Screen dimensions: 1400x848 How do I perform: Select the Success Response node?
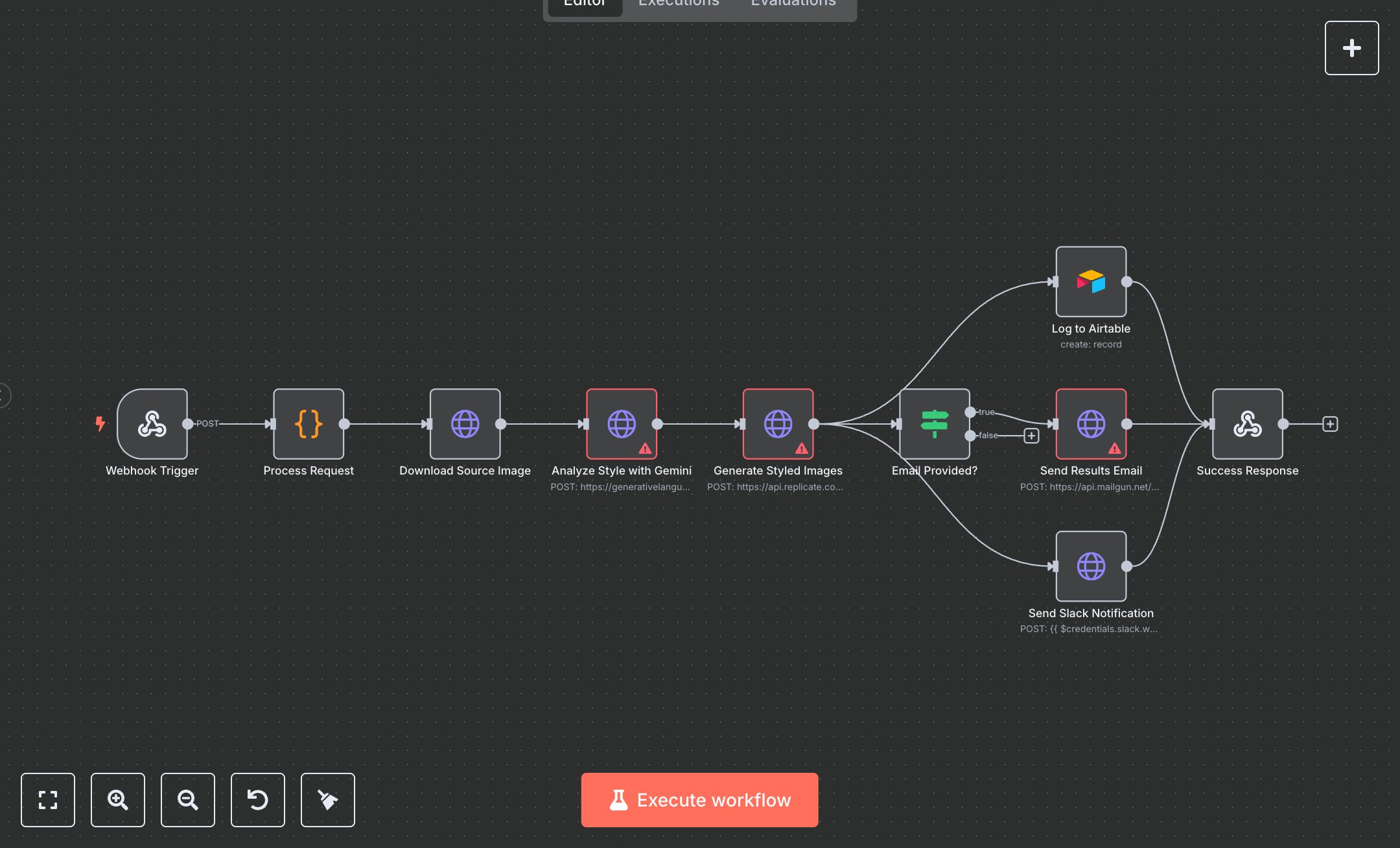[x=1247, y=424]
